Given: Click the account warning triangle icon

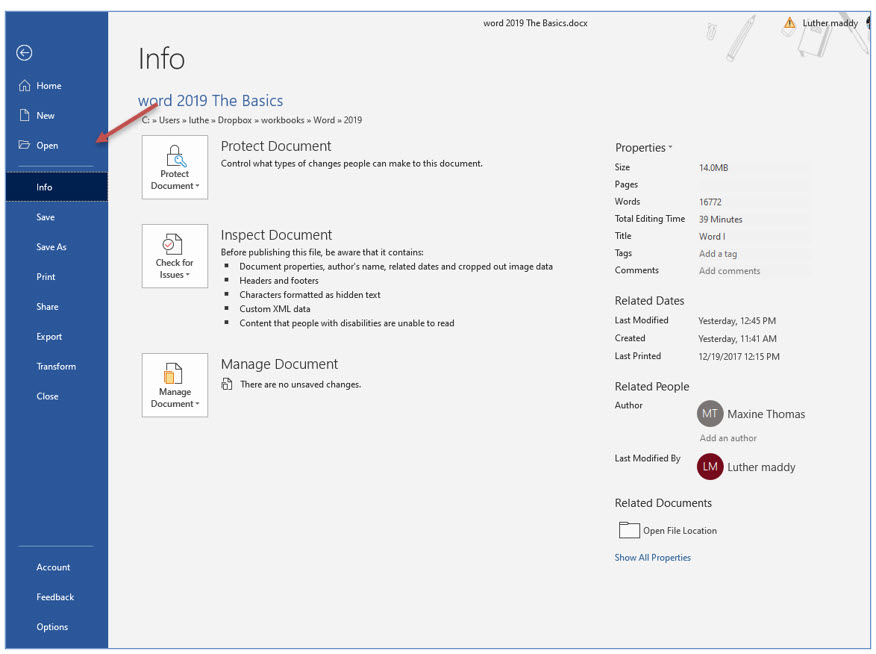Looking at the screenshot, I should pos(789,23).
